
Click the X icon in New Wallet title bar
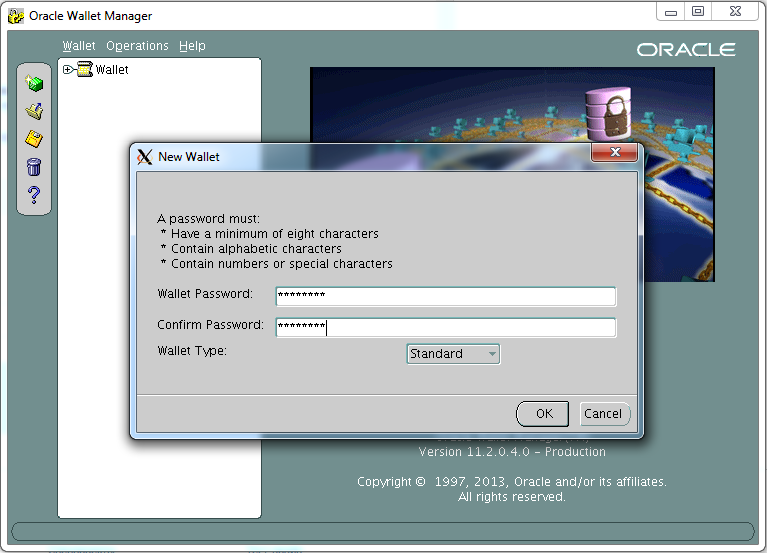click(x=144, y=157)
